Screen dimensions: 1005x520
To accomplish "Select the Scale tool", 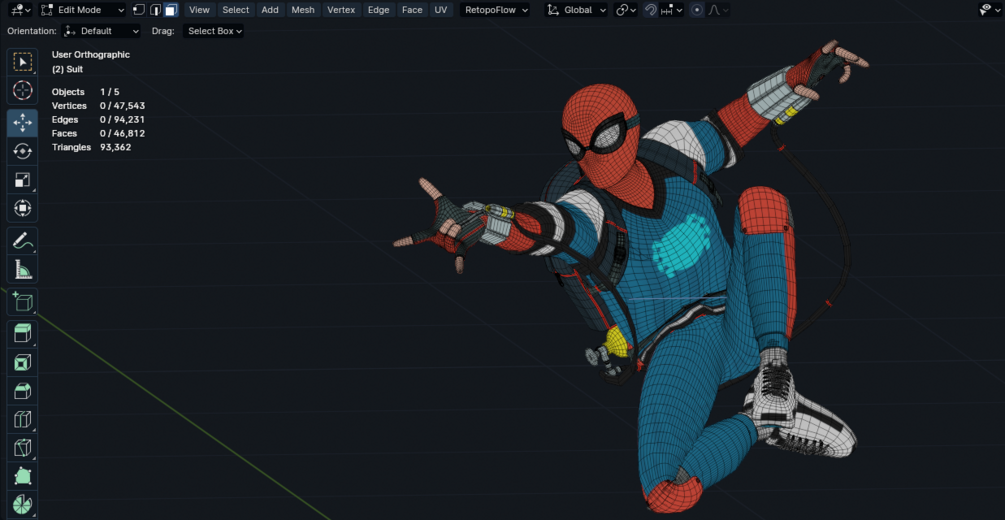I will [22, 180].
